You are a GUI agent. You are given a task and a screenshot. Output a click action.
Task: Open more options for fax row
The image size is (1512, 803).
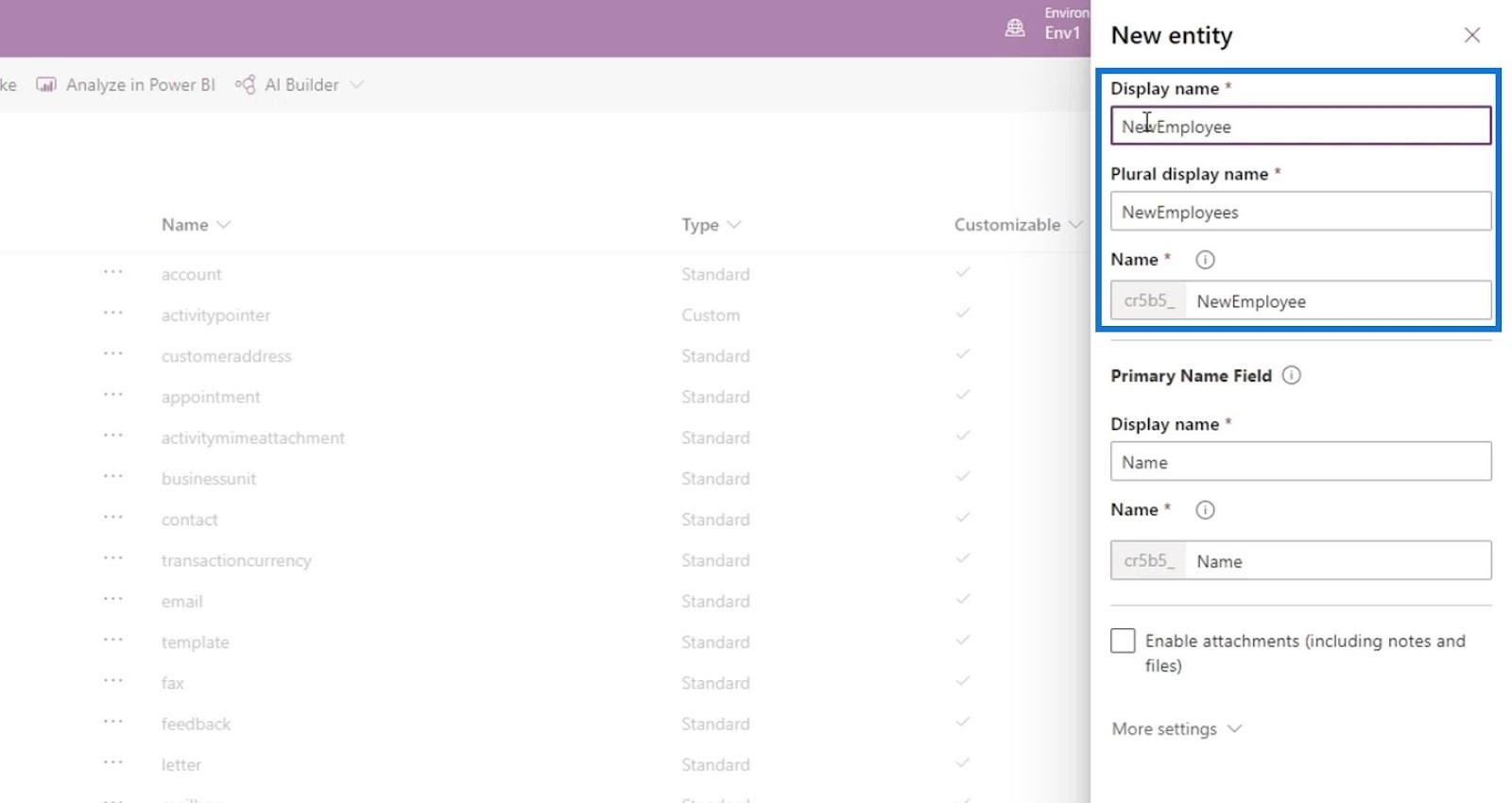pyautogui.click(x=113, y=681)
